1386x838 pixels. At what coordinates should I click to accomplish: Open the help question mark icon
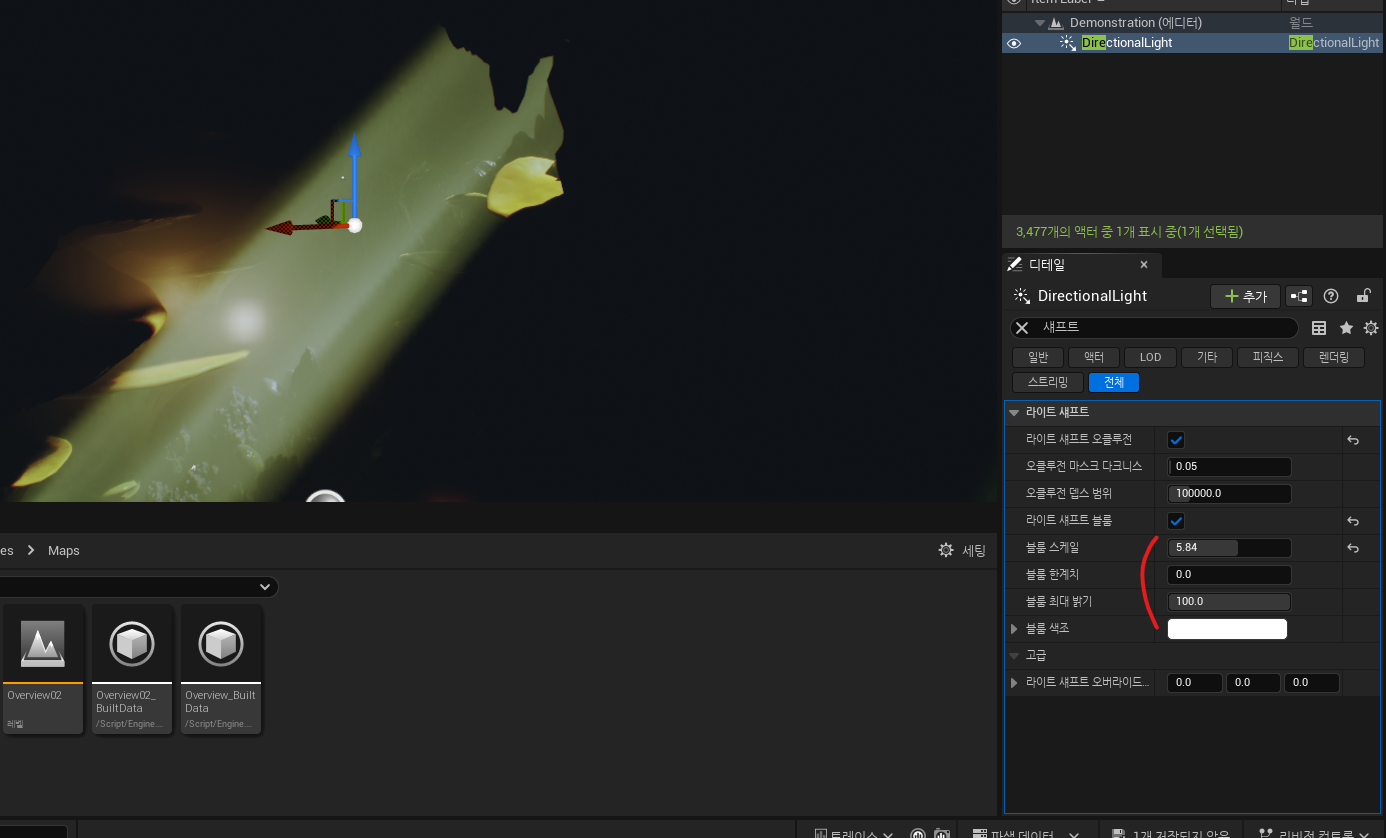(1331, 296)
